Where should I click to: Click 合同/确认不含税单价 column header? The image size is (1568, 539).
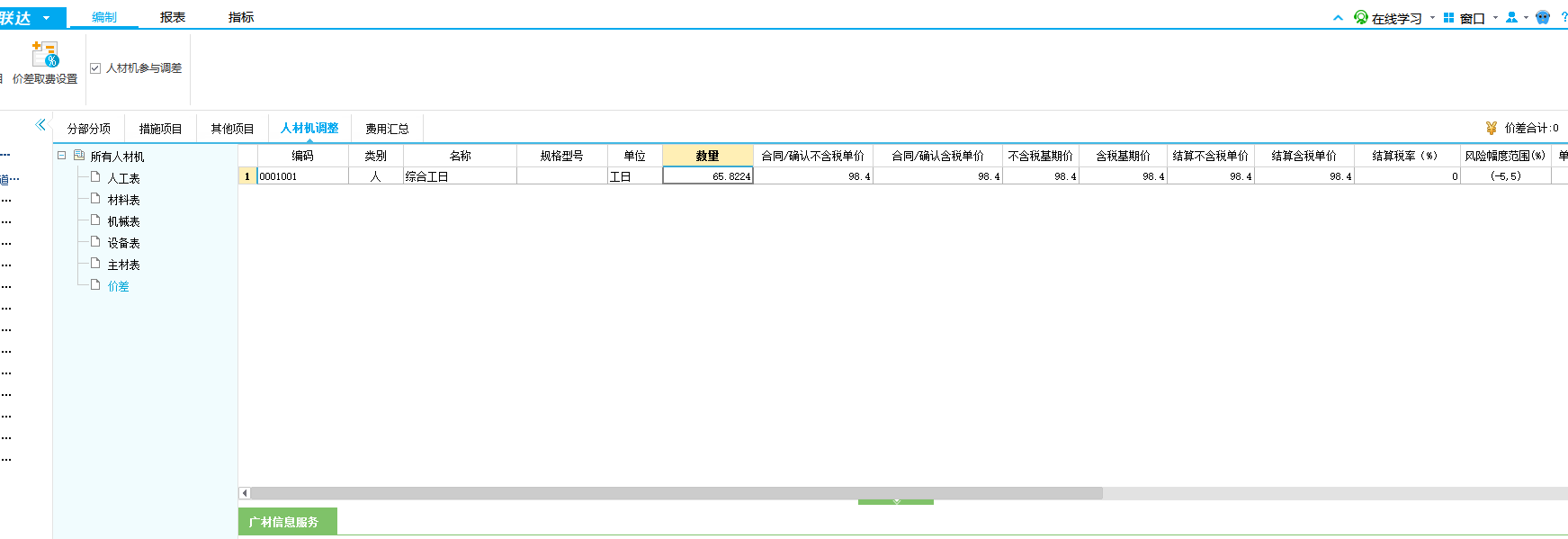813,156
